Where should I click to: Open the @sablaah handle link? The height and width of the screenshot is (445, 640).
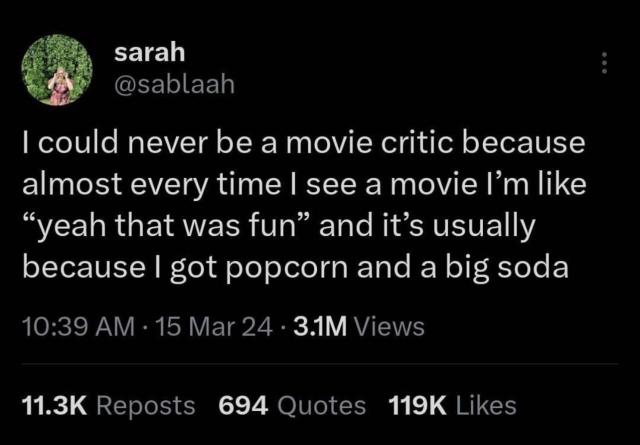174,85
